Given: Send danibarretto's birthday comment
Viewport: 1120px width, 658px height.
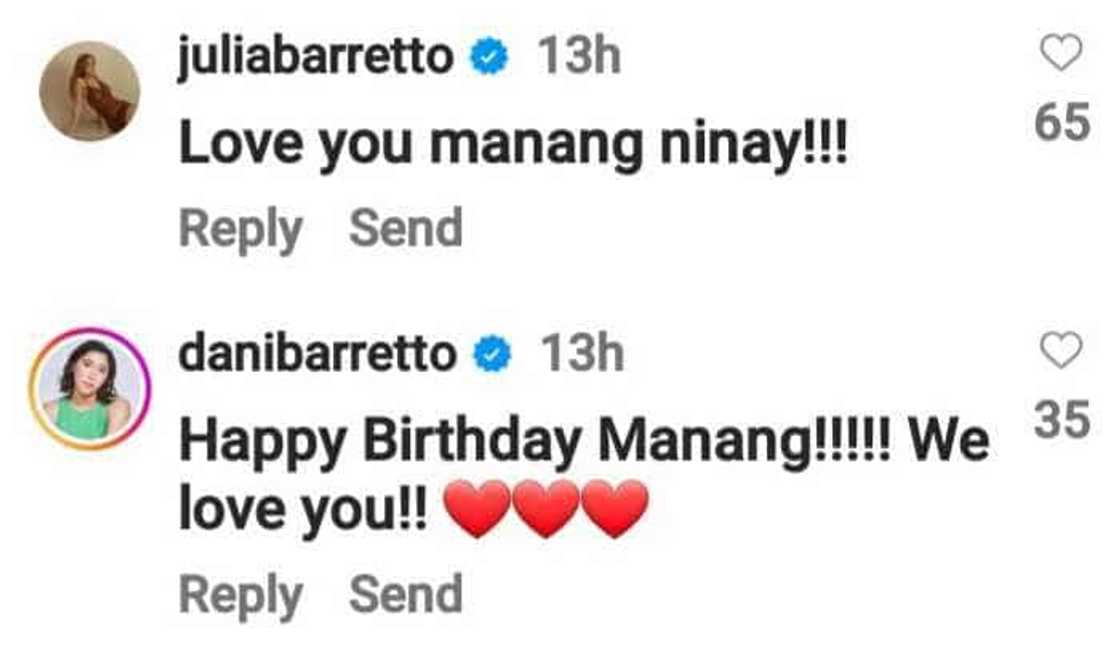Looking at the screenshot, I should [406, 594].
